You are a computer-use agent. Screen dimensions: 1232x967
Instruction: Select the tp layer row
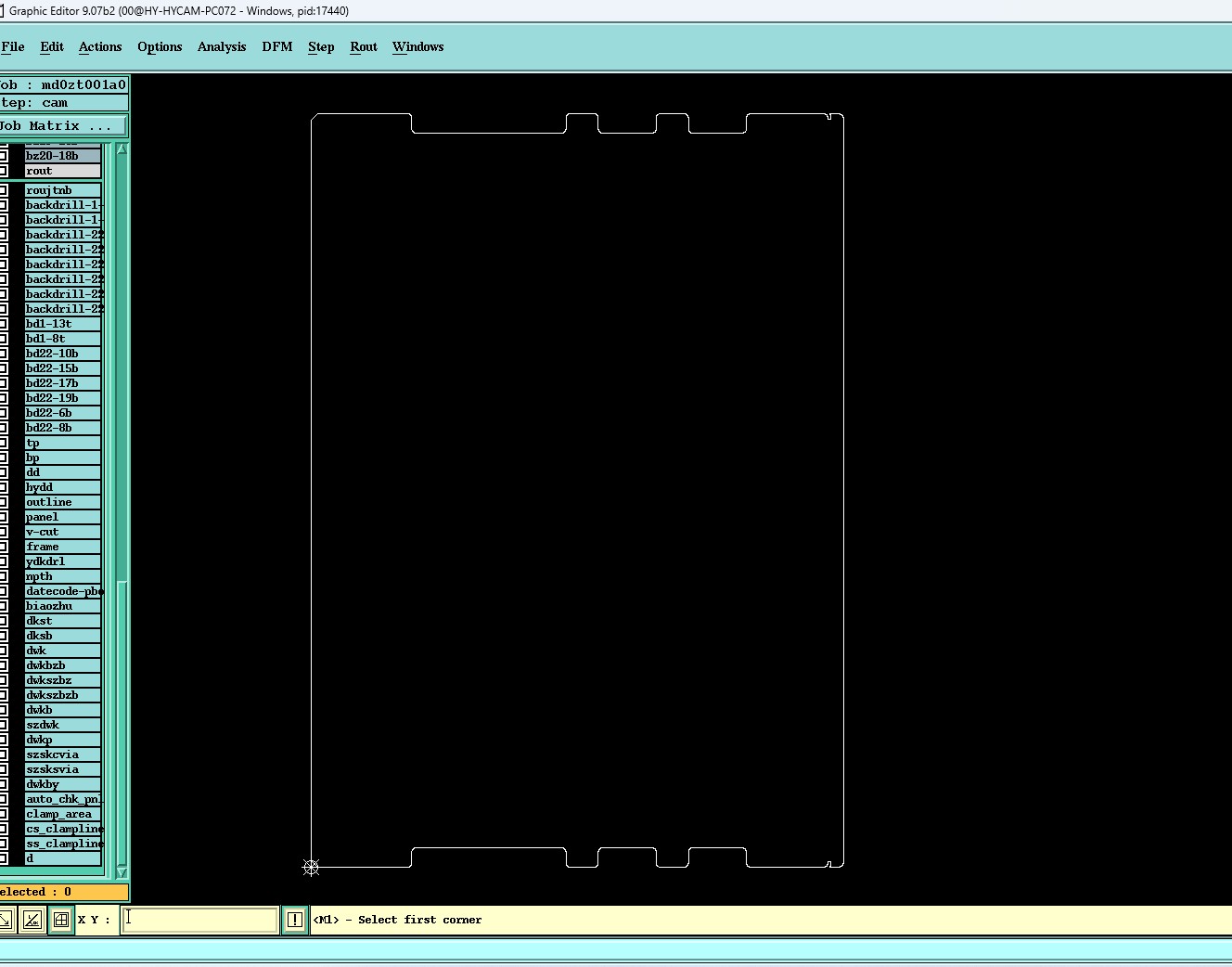[63, 443]
